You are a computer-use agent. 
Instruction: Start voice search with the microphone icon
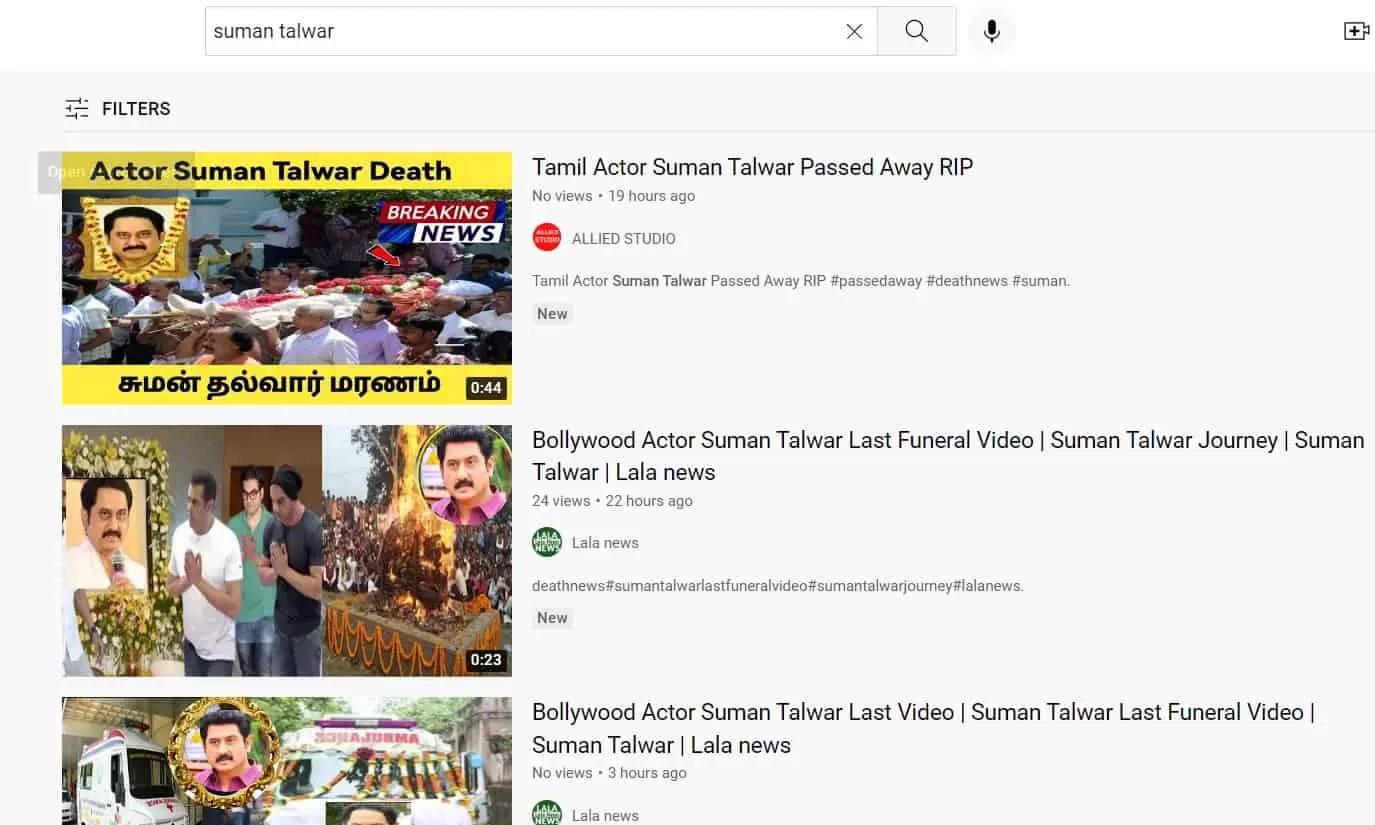tap(991, 31)
